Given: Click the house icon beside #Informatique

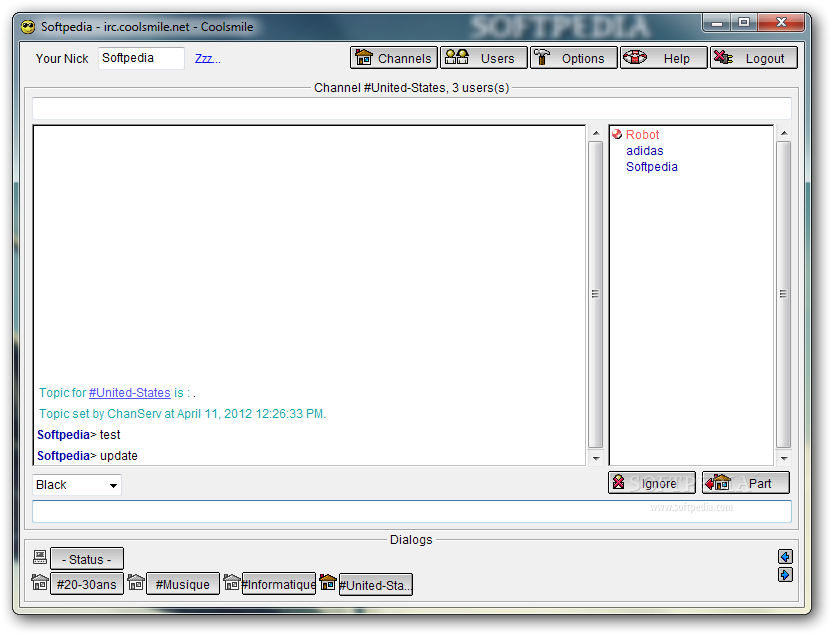Looking at the screenshot, I should point(232,582).
